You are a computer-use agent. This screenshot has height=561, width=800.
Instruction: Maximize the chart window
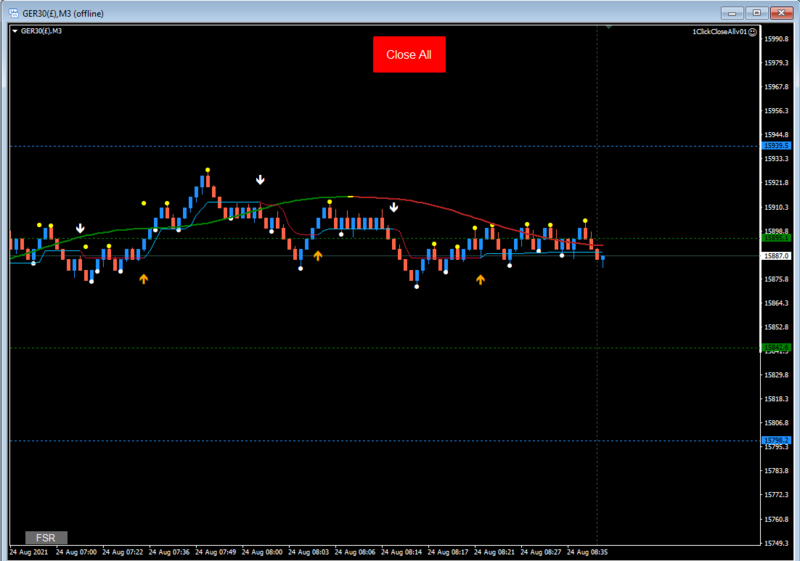click(x=757, y=13)
